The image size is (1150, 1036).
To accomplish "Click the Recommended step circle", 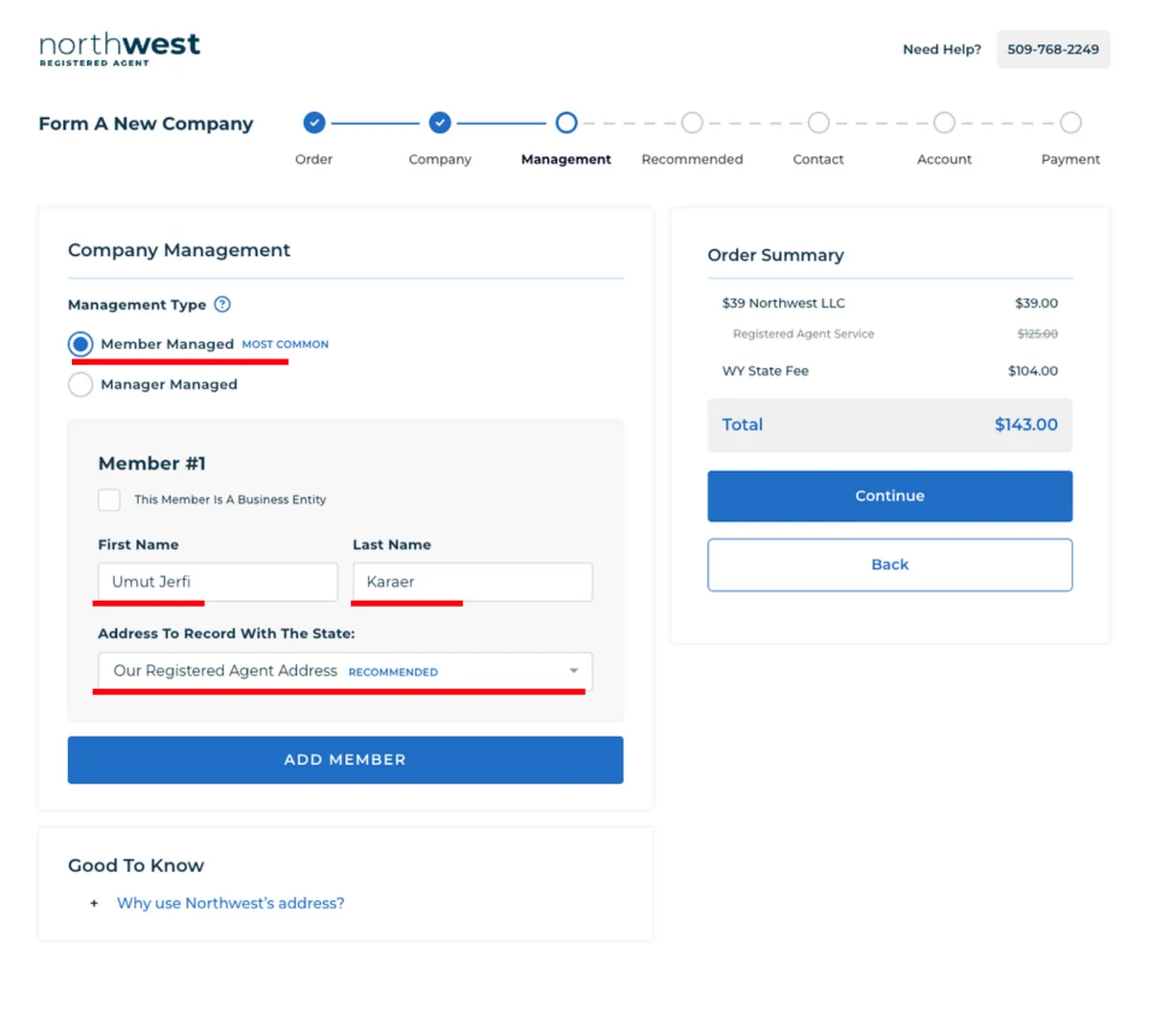I will point(692,123).
